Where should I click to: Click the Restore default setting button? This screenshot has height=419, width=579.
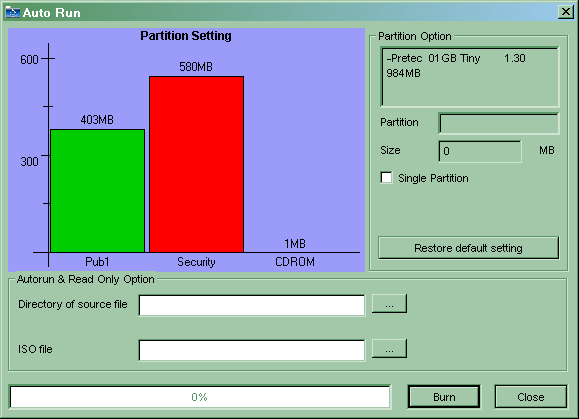468,248
